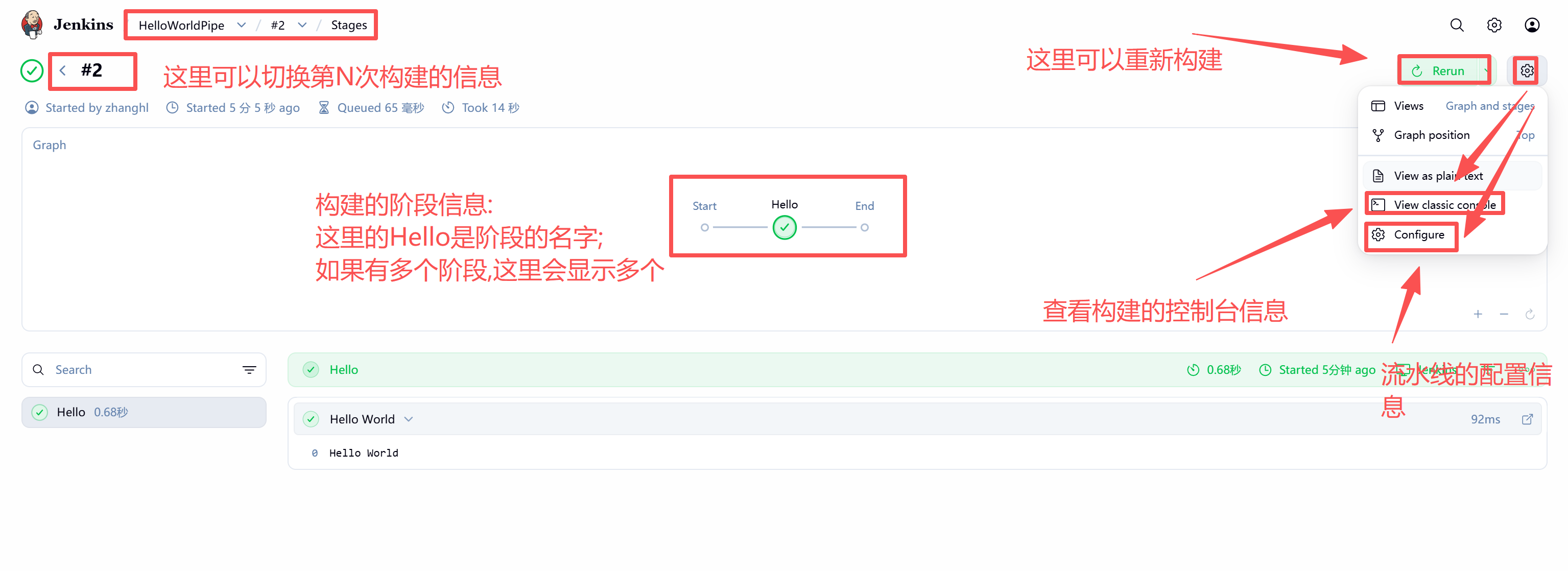Go to previous build with back chevron
The width and height of the screenshot is (1568, 571).
pos(62,70)
